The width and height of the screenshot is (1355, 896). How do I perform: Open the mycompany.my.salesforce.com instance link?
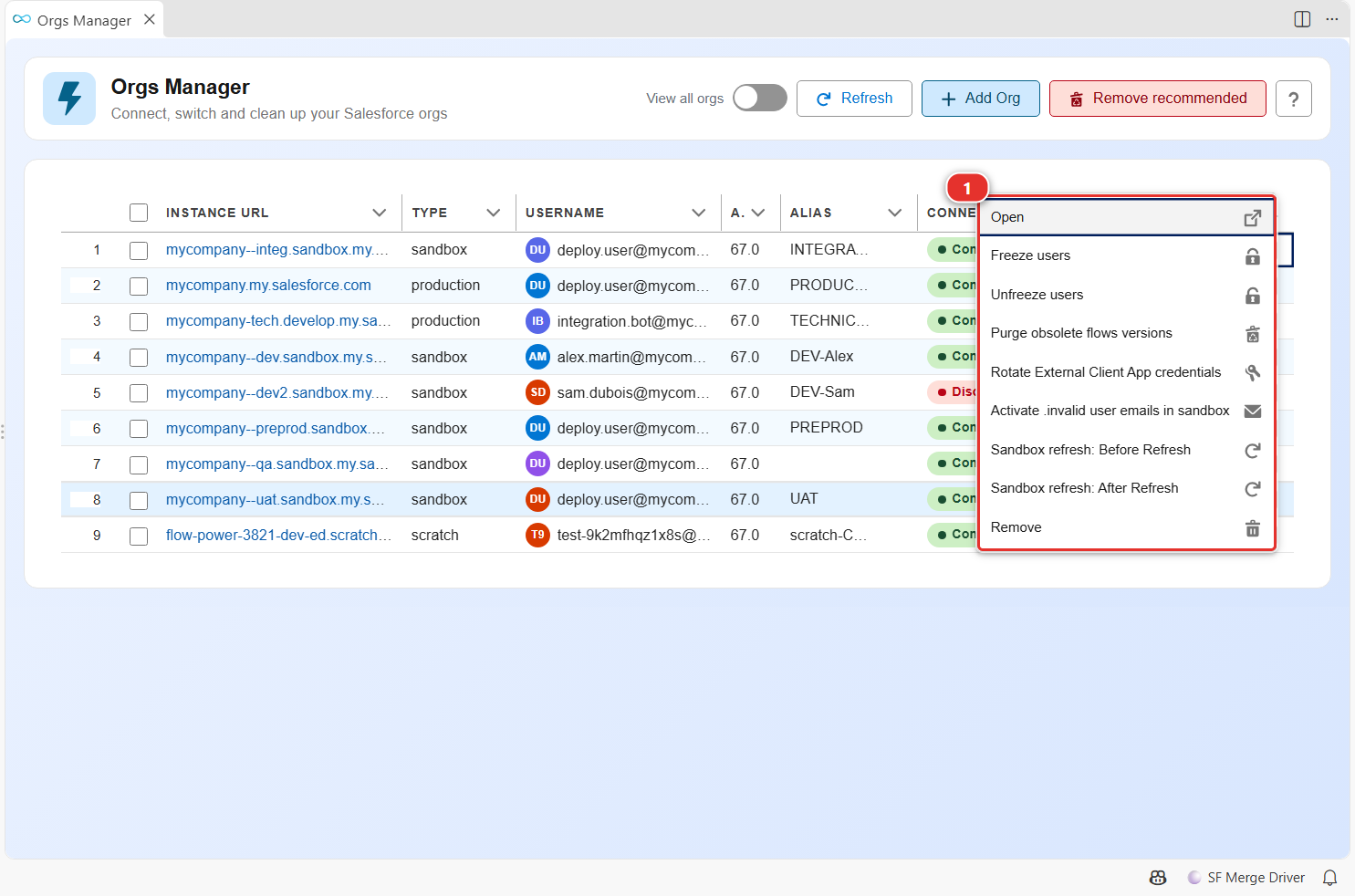pyautogui.click(x=268, y=286)
